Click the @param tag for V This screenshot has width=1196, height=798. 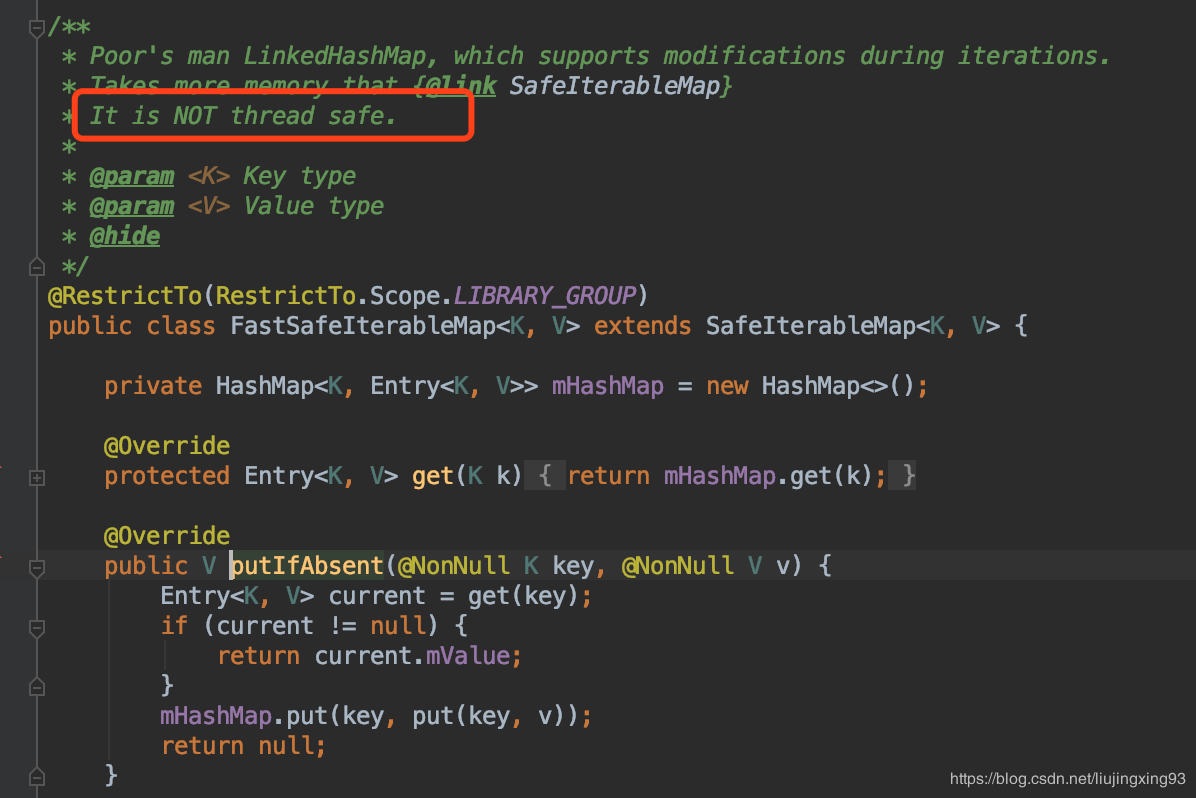pyautogui.click(x=132, y=206)
